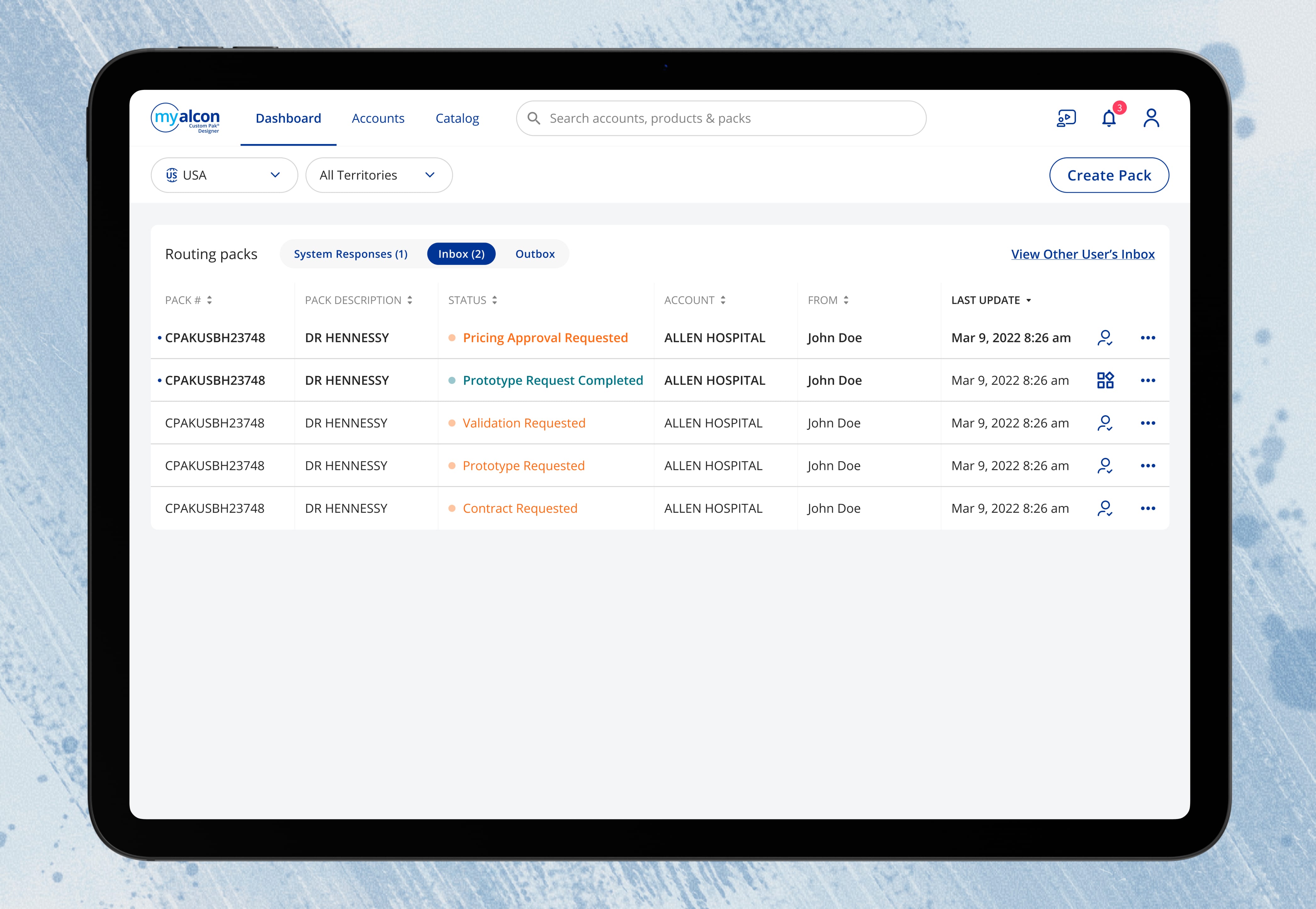The image size is (1316, 909).
Task: Click the Create Pack button
Action: pos(1109,175)
